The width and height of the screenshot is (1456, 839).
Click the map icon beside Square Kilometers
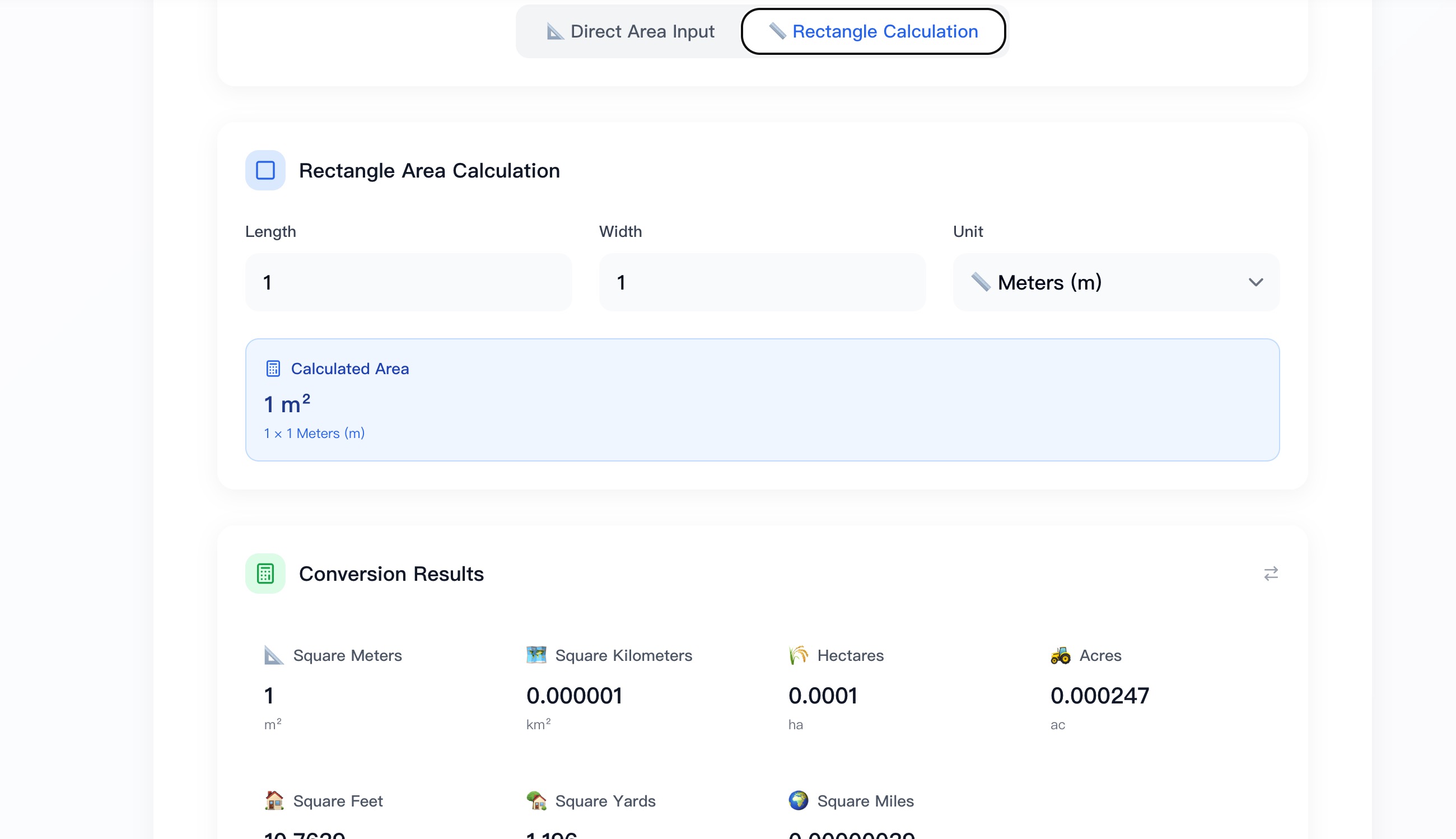pos(536,655)
